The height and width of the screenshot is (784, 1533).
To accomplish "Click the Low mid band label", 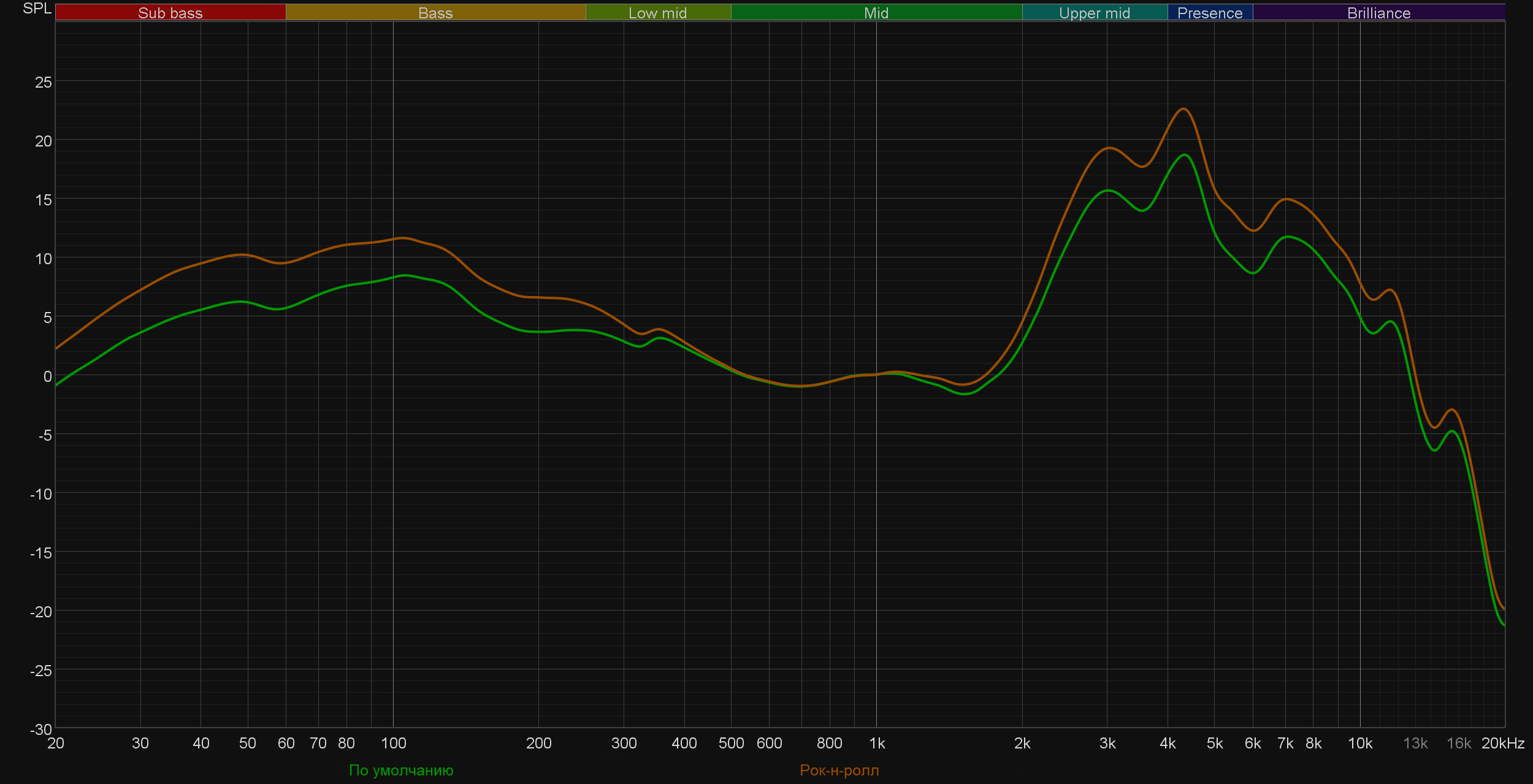I will 657,13.
